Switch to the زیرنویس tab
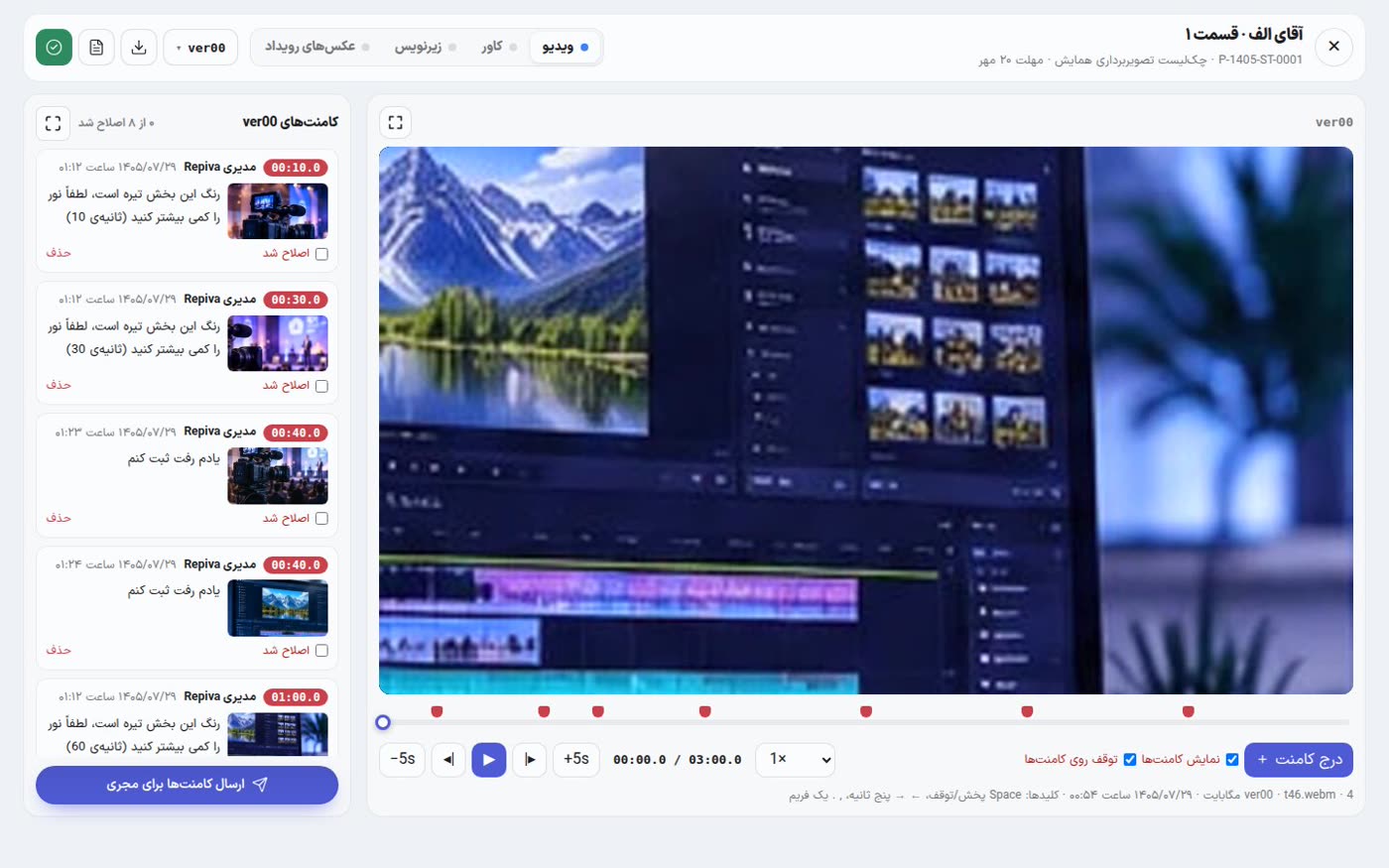This screenshot has width=1389, height=868. [425, 47]
